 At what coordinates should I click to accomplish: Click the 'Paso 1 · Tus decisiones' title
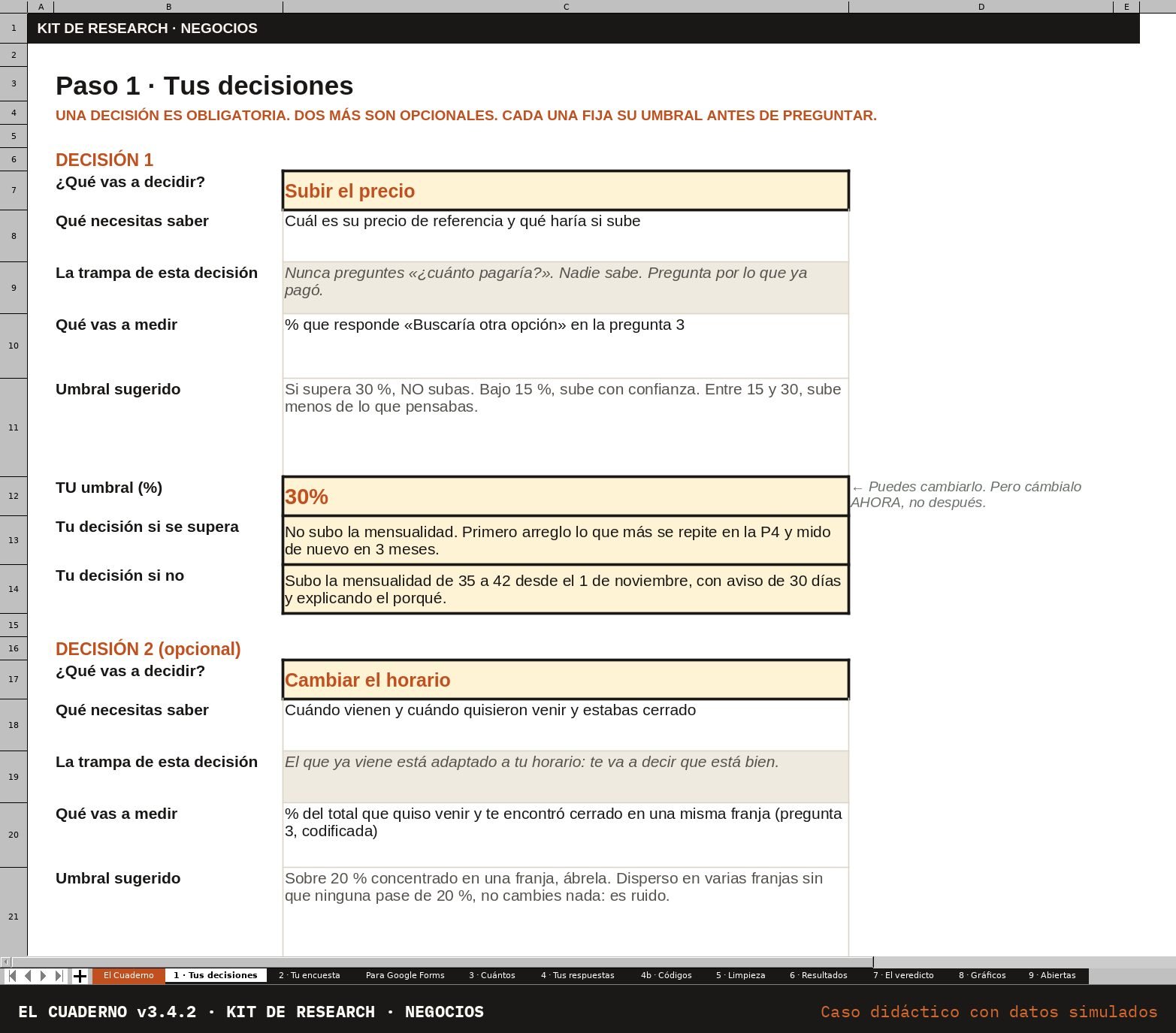(x=204, y=86)
